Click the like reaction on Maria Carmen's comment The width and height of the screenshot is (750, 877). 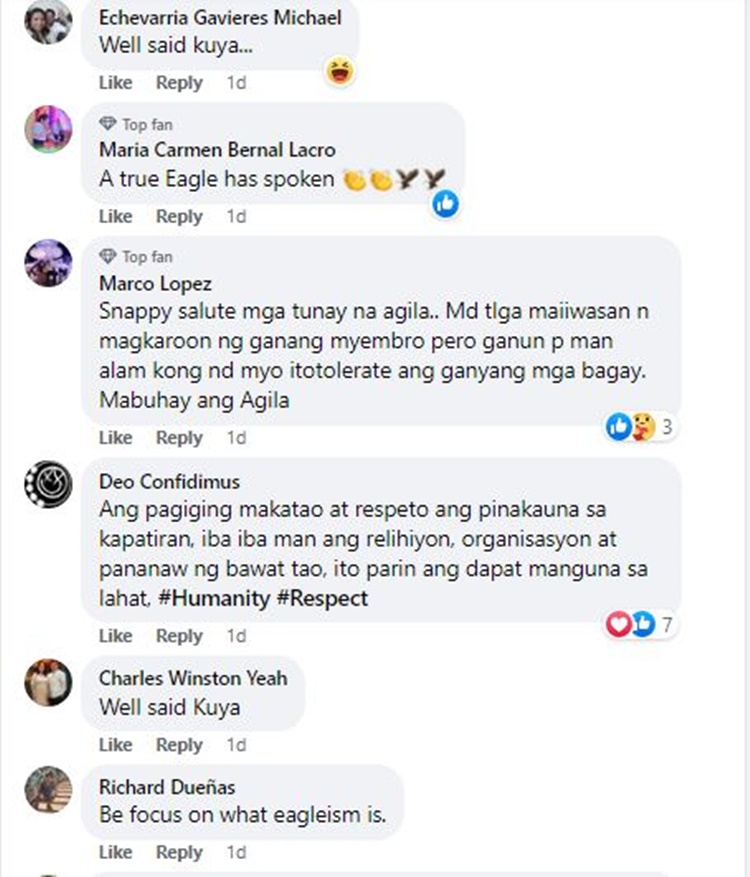(446, 204)
